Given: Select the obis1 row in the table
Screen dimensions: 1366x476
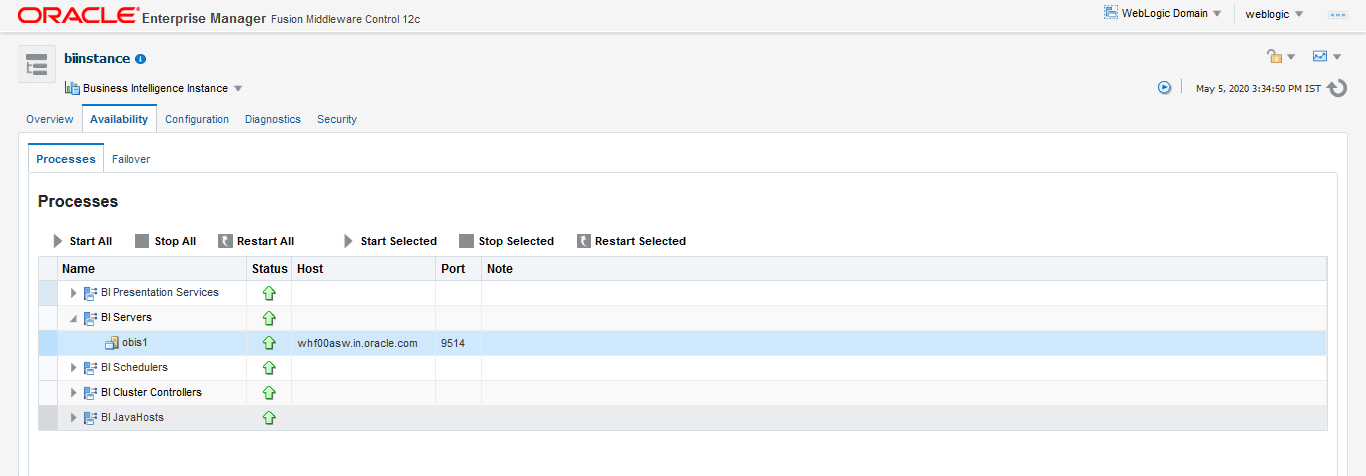Looking at the screenshot, I should click(x=683, y=343).
